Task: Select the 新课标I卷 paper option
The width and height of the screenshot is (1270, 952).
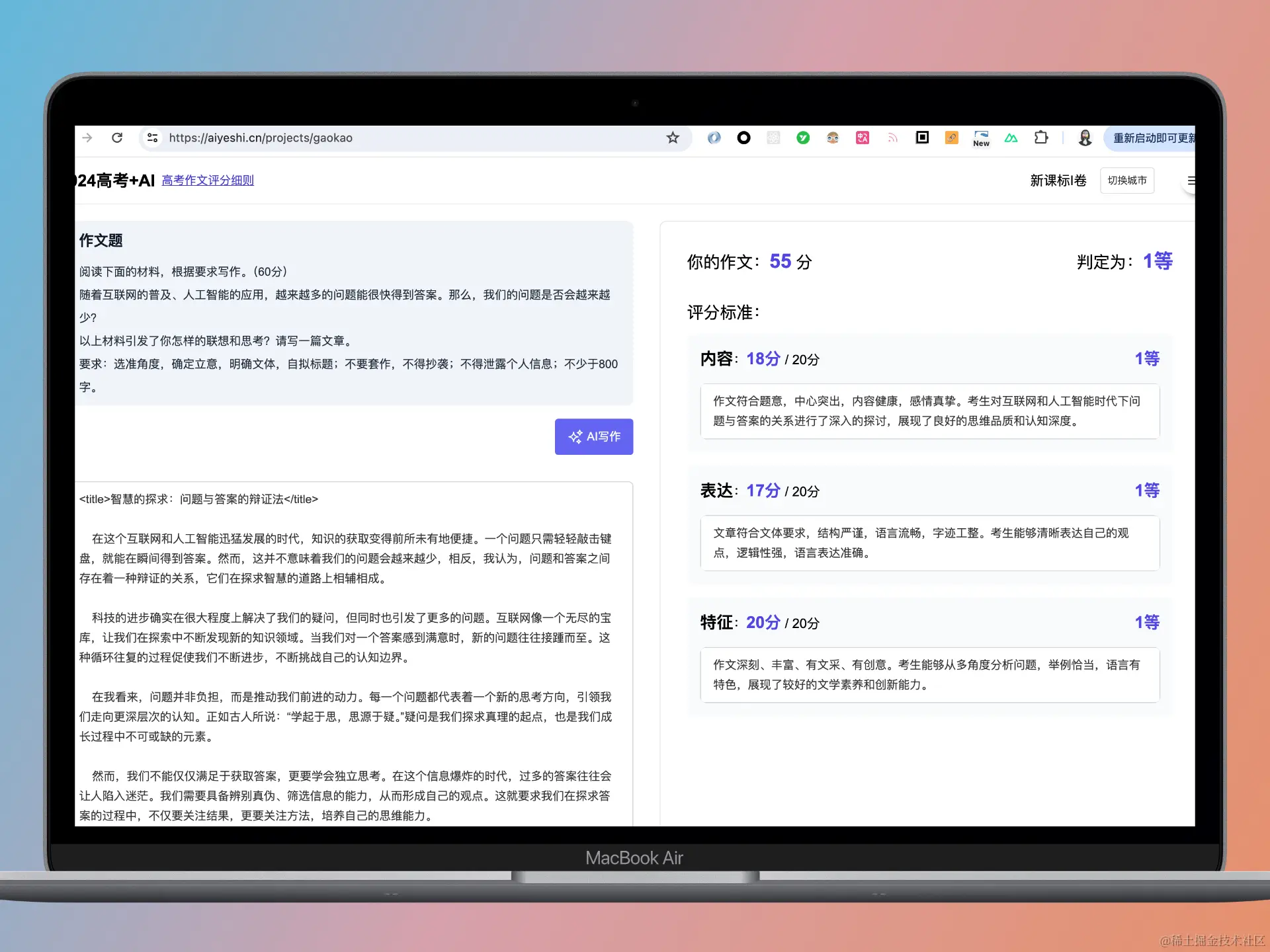Action: 1058,180
